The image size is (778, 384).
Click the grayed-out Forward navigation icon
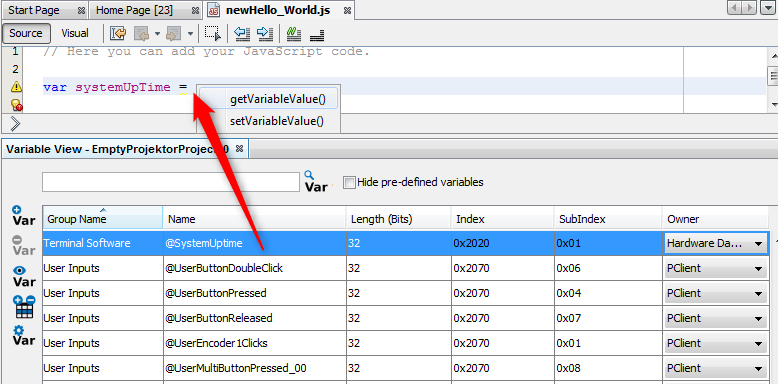(x=173, y=34)
